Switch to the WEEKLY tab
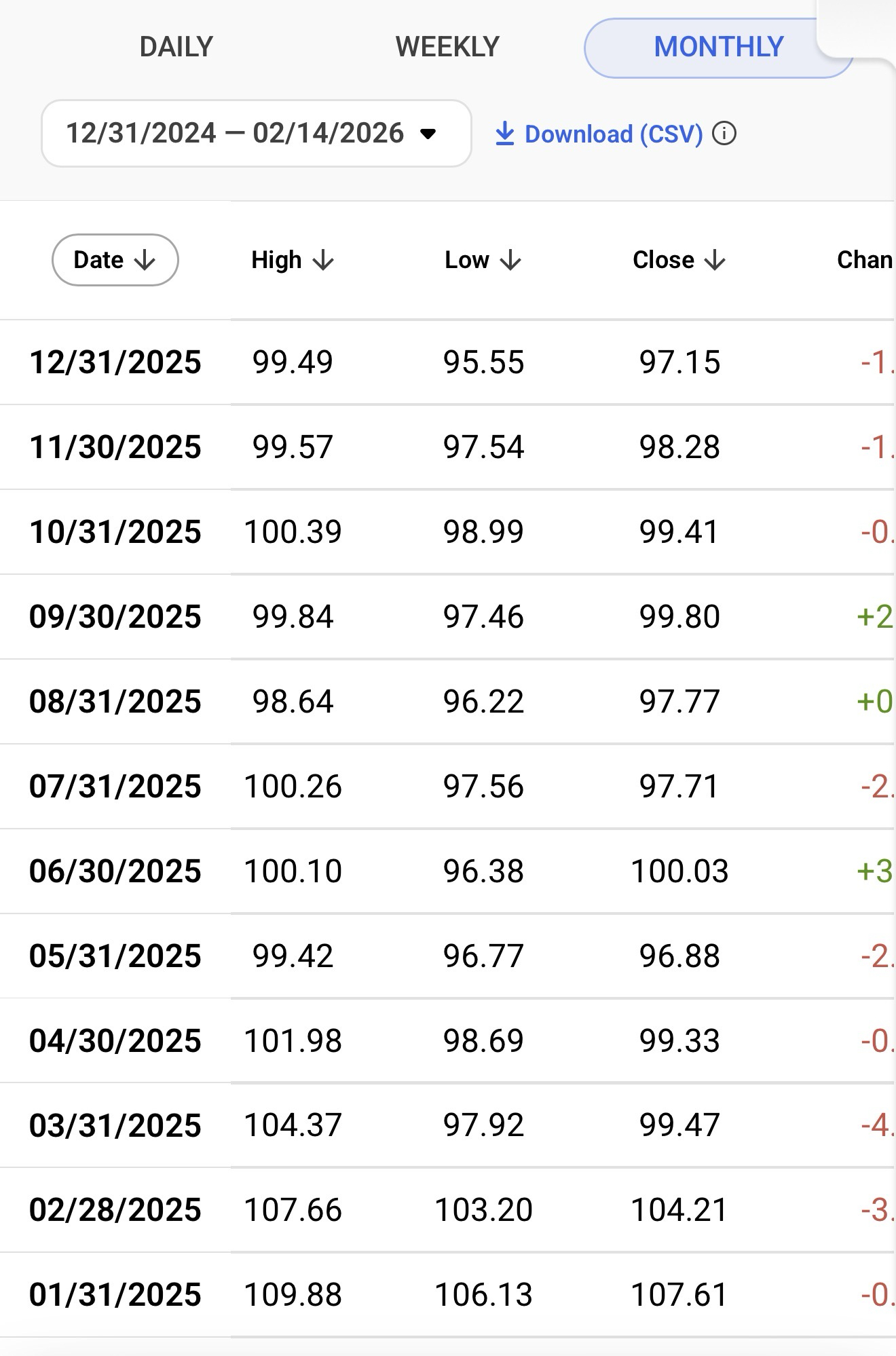Screen dimensions: 896x1356 point(447,47)
